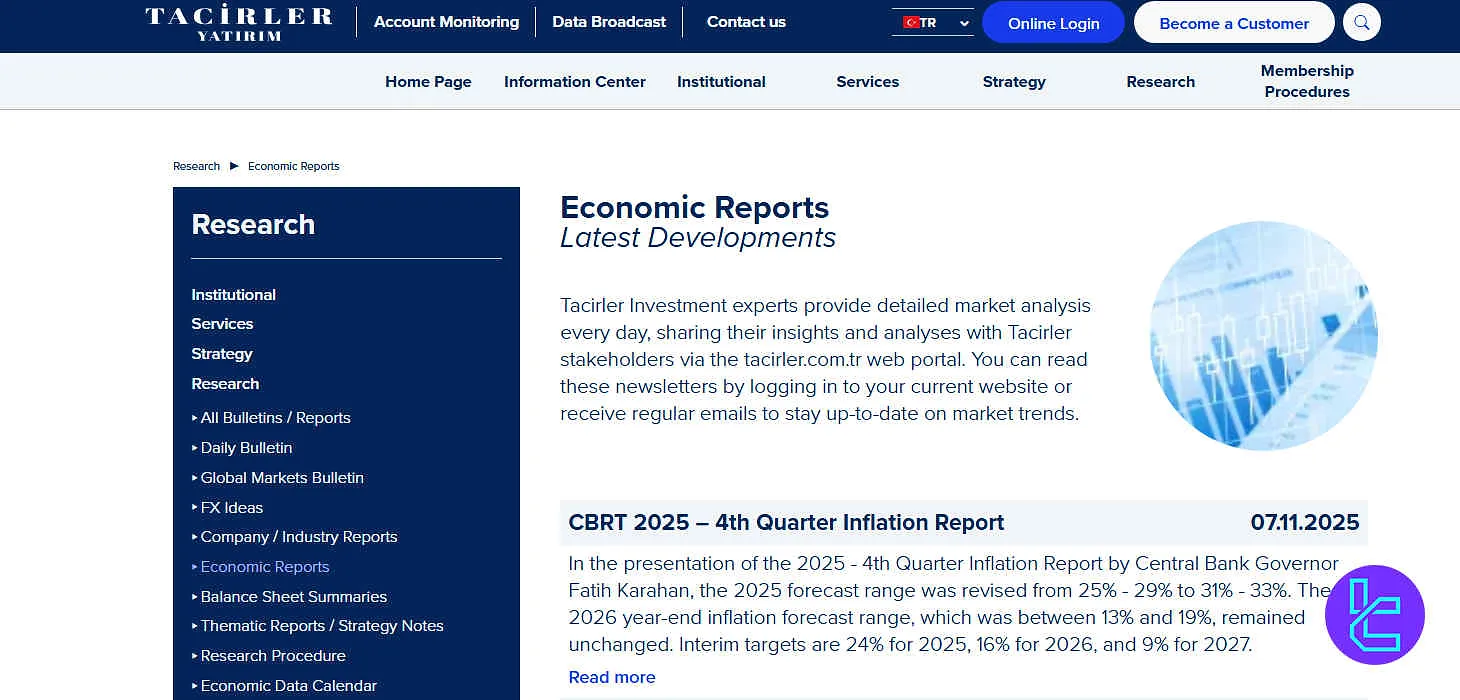Open the Information Center menu
1460x700 pixels.
pyautogui.click(x=574, y=82)
